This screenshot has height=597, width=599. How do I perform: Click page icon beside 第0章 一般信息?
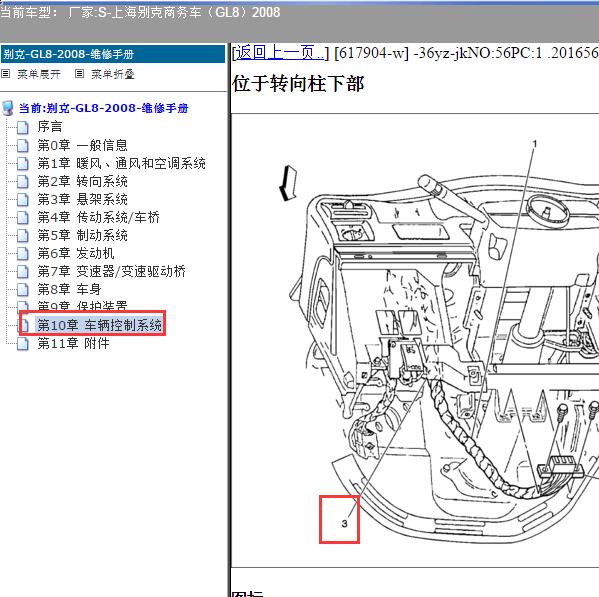click(23, 146)
